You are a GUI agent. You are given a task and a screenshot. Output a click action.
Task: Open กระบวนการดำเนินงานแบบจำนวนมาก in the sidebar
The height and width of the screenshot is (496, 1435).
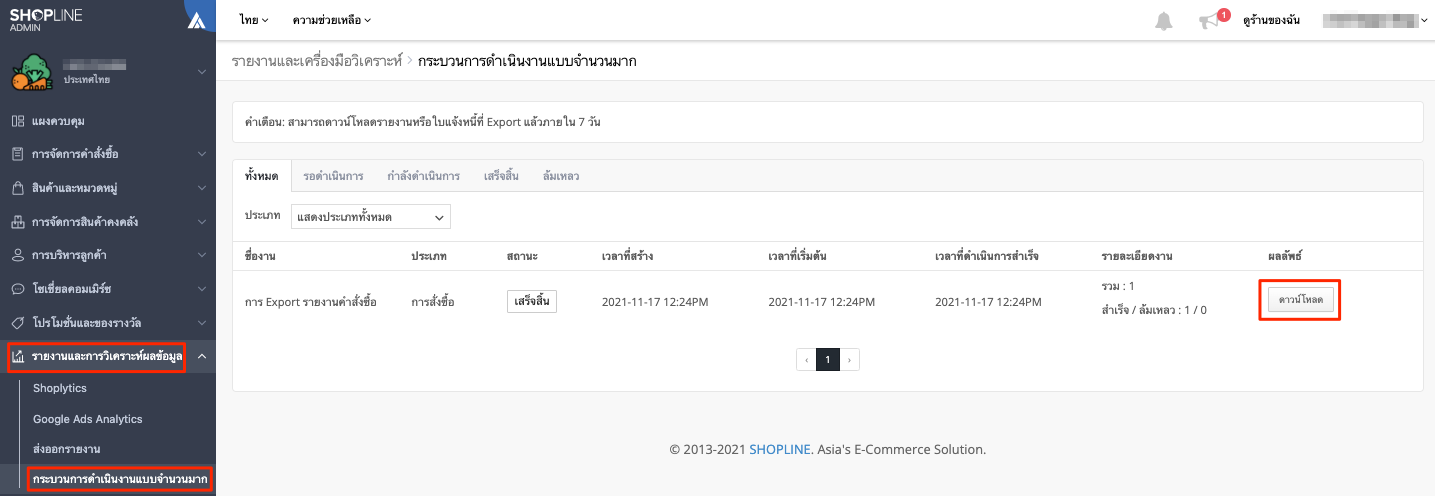119,479
